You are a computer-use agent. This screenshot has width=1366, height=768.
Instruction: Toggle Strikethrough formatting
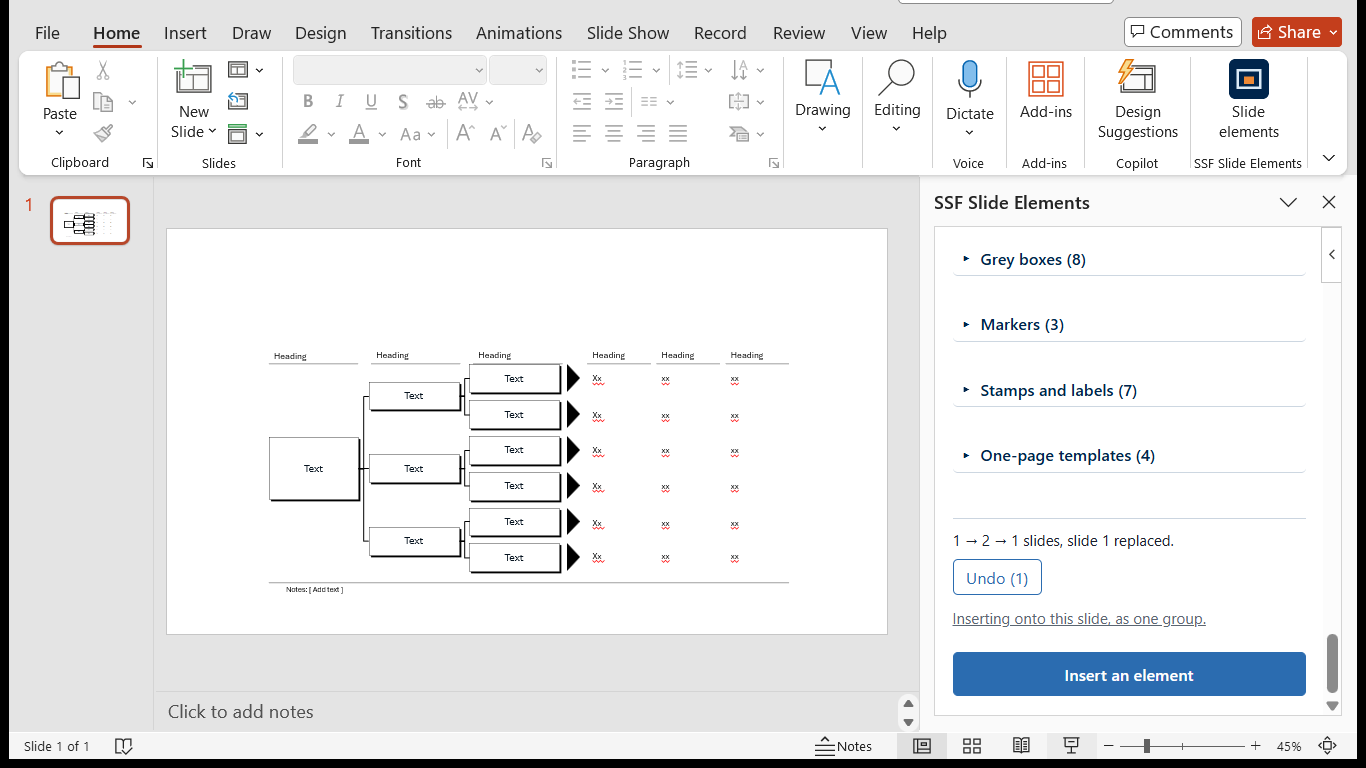point(436,102)
